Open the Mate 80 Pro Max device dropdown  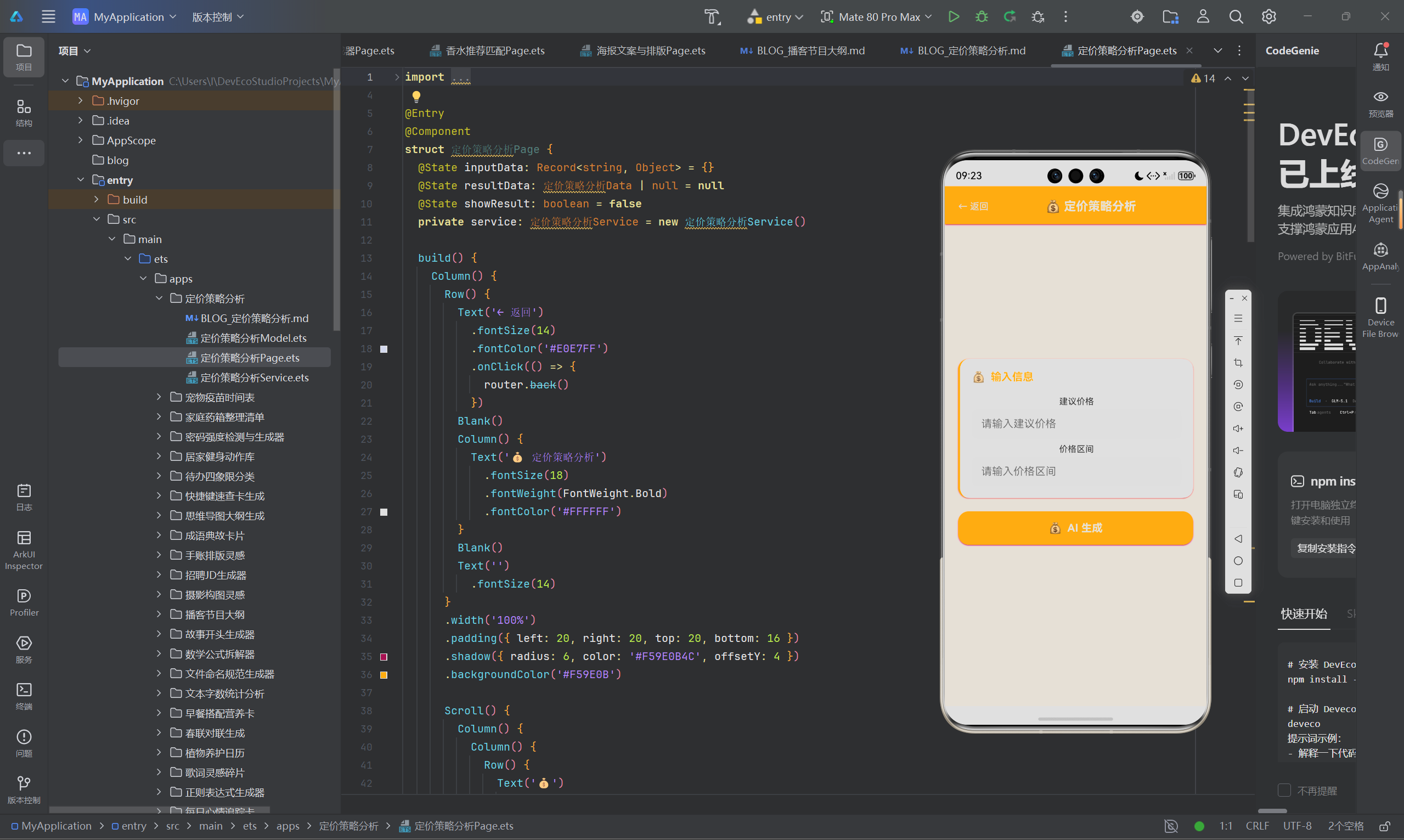(x=876, y=17)
